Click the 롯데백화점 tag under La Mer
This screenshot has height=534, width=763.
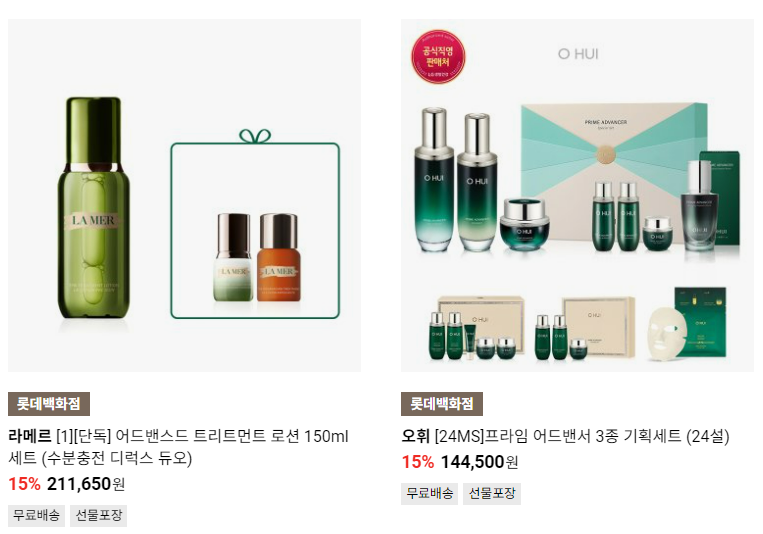tap(49, 404)
